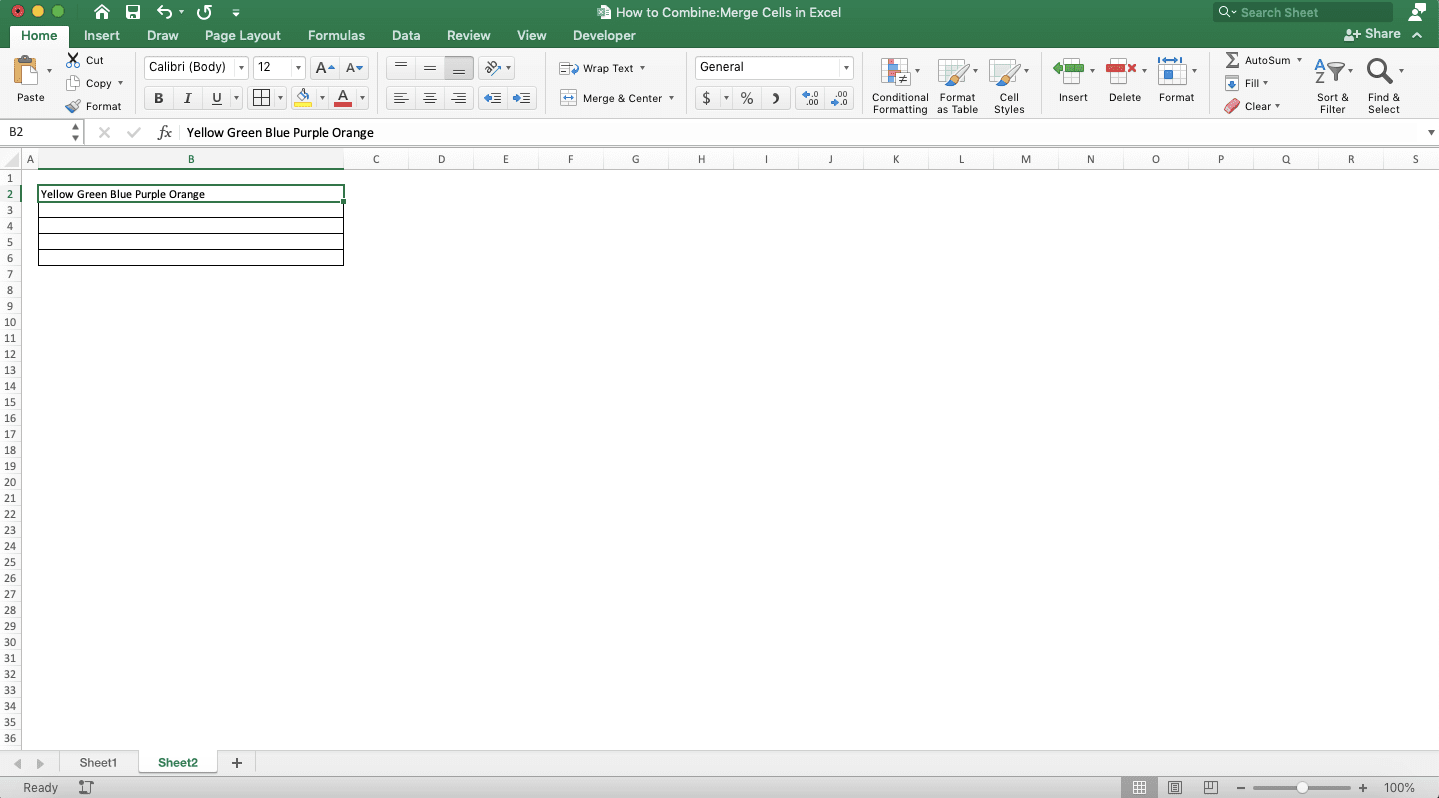1439x798 pixels.
Task: Expand the Paste options arrow
Action: (49, 71)
